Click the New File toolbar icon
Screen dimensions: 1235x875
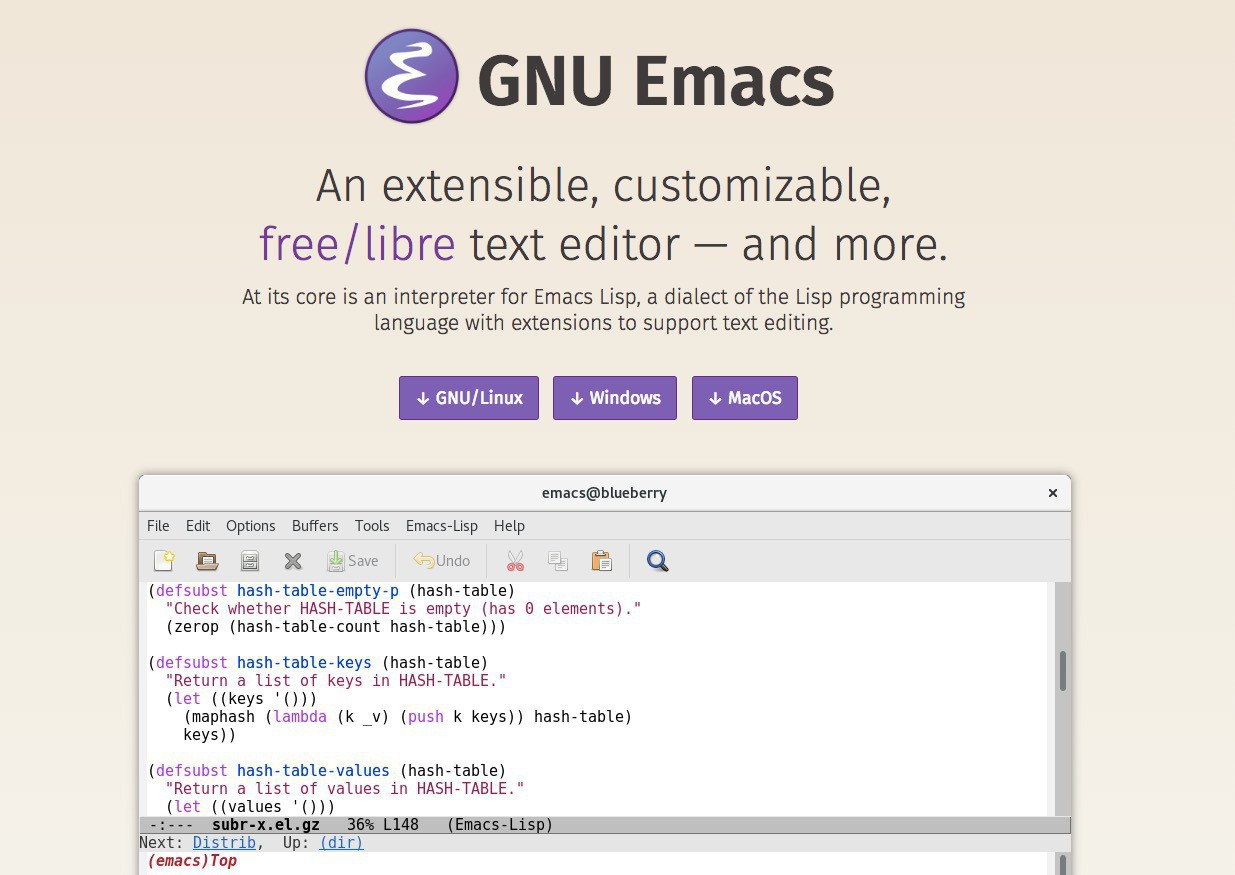click(x=164, y=561)
